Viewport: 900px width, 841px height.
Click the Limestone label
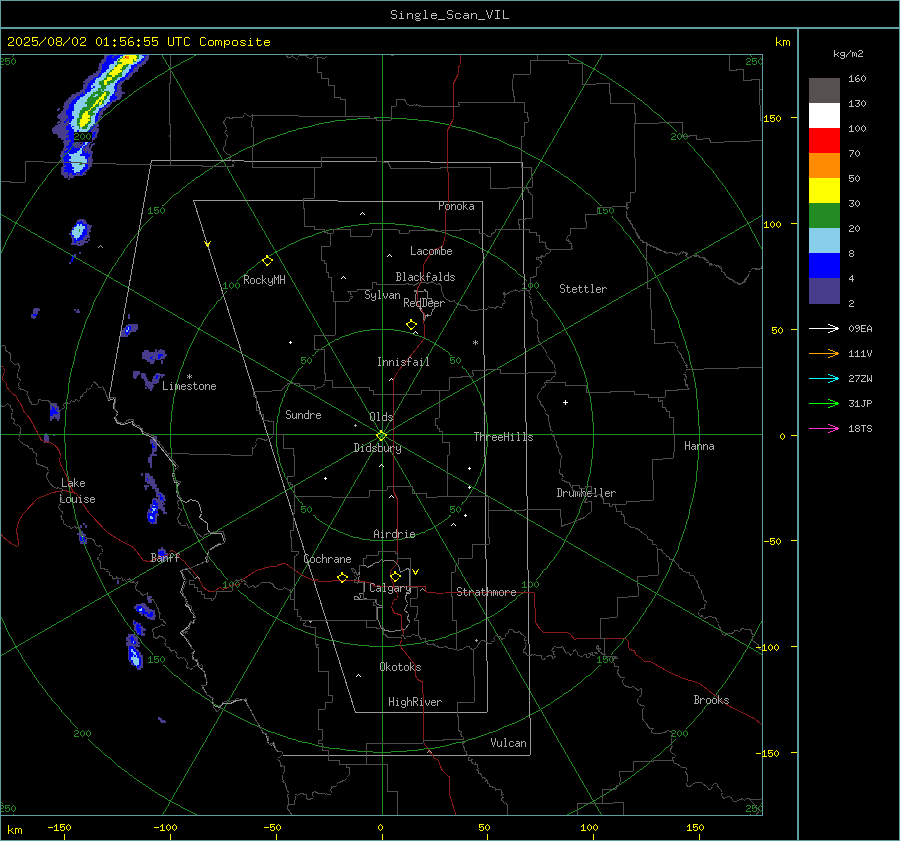(x=189, y=386)
